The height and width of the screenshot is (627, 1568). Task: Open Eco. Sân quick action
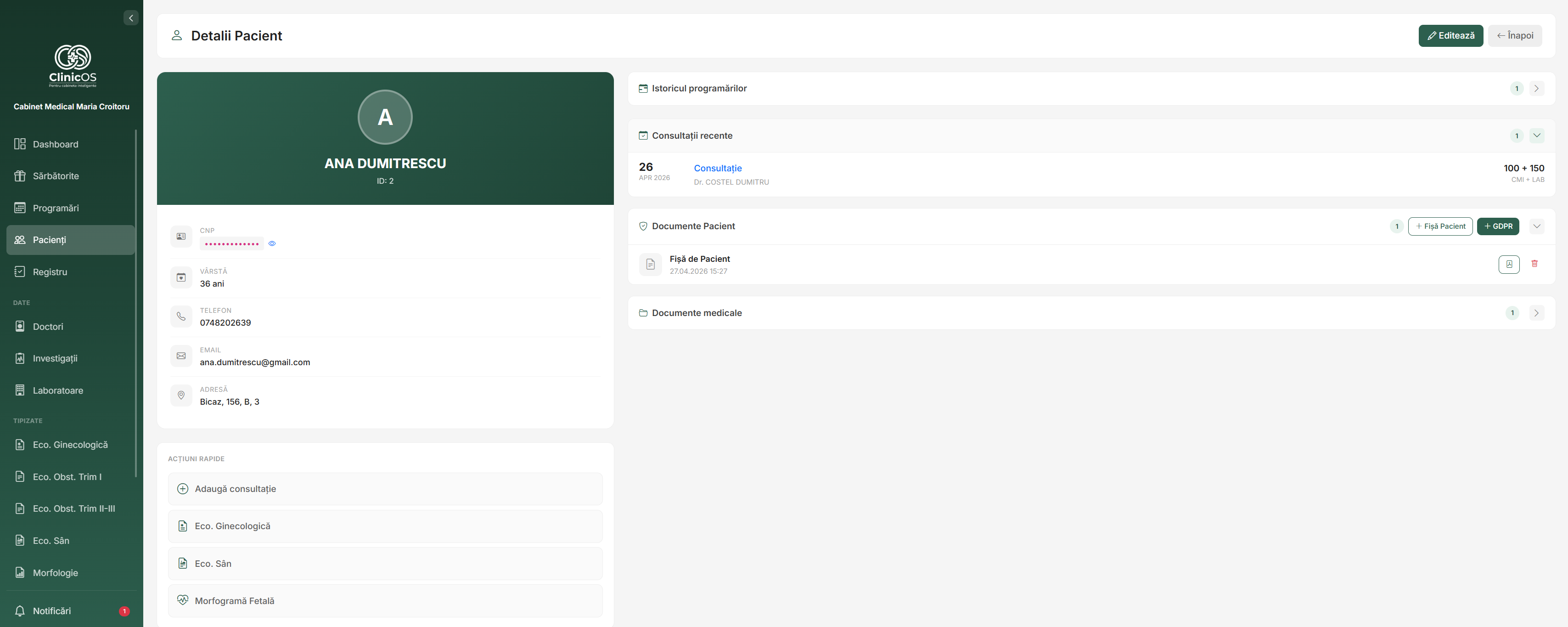point(385,564)
